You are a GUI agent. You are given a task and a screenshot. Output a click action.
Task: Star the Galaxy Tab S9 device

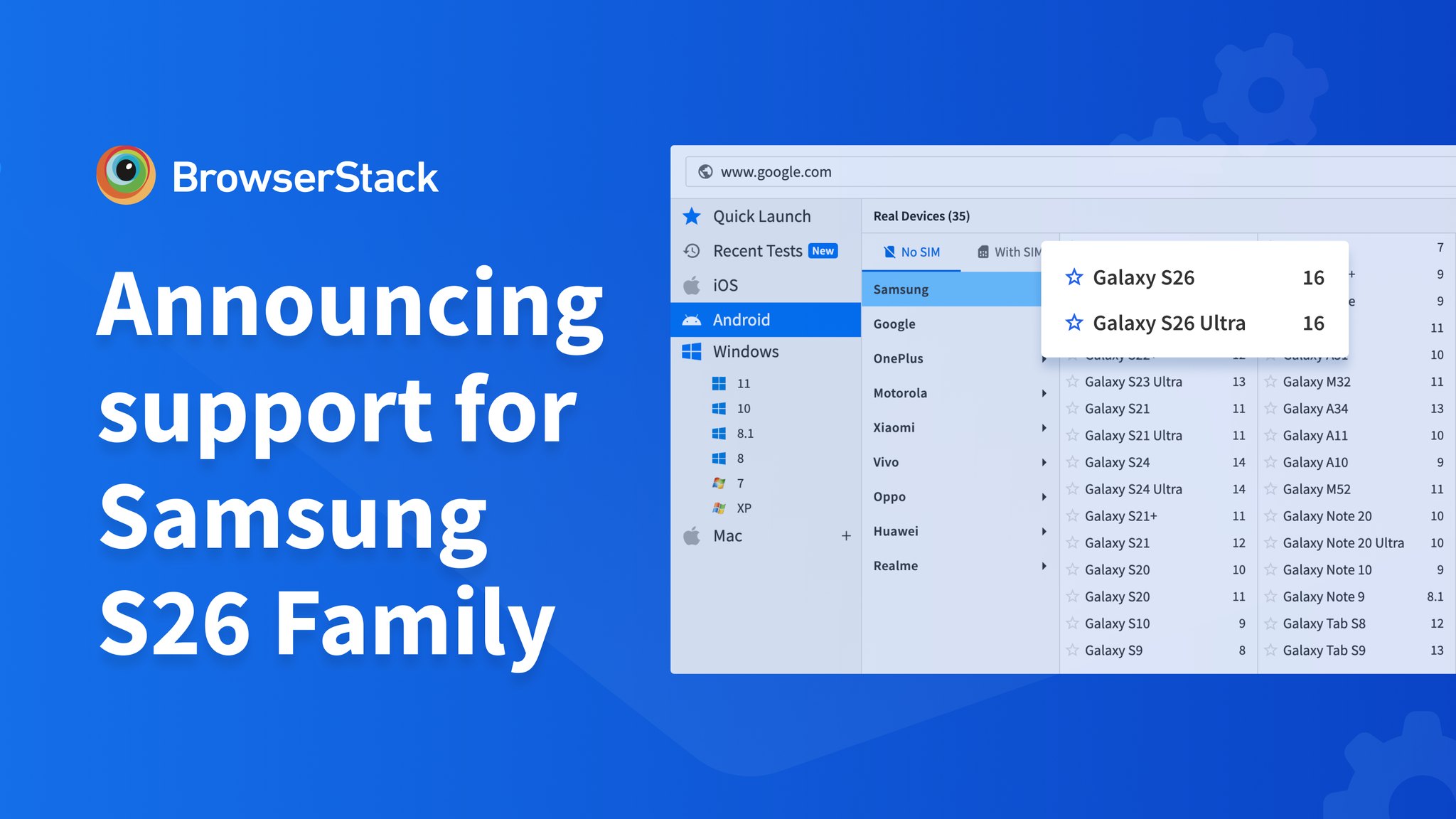[x=1270, y=651]
